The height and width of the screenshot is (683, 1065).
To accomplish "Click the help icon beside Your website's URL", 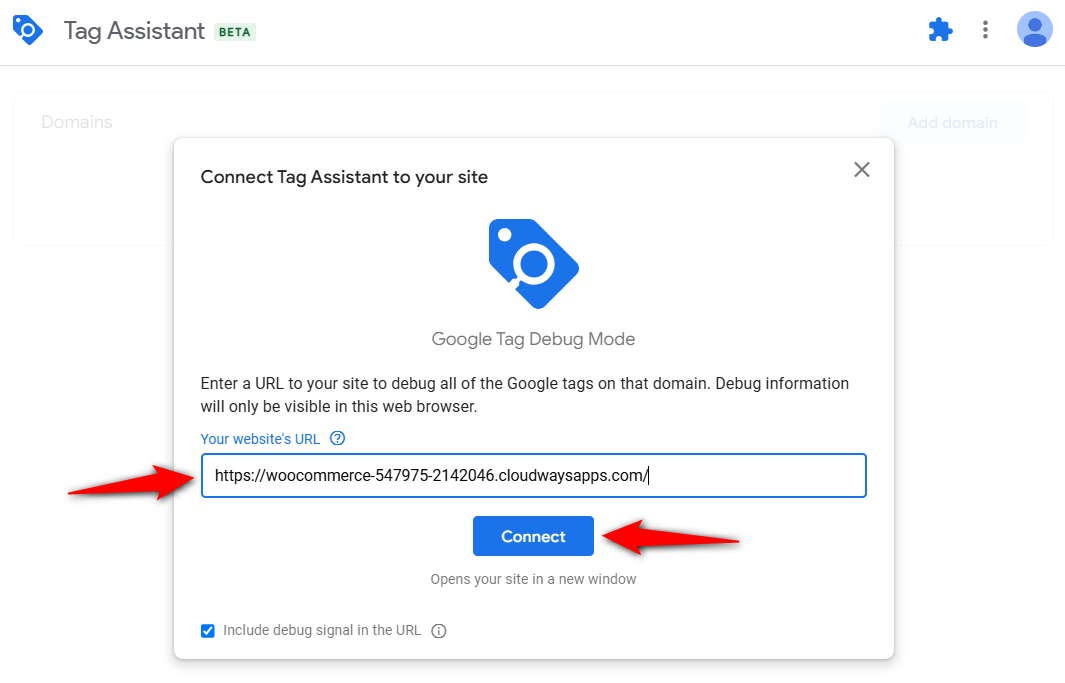I will click(338, 439).
